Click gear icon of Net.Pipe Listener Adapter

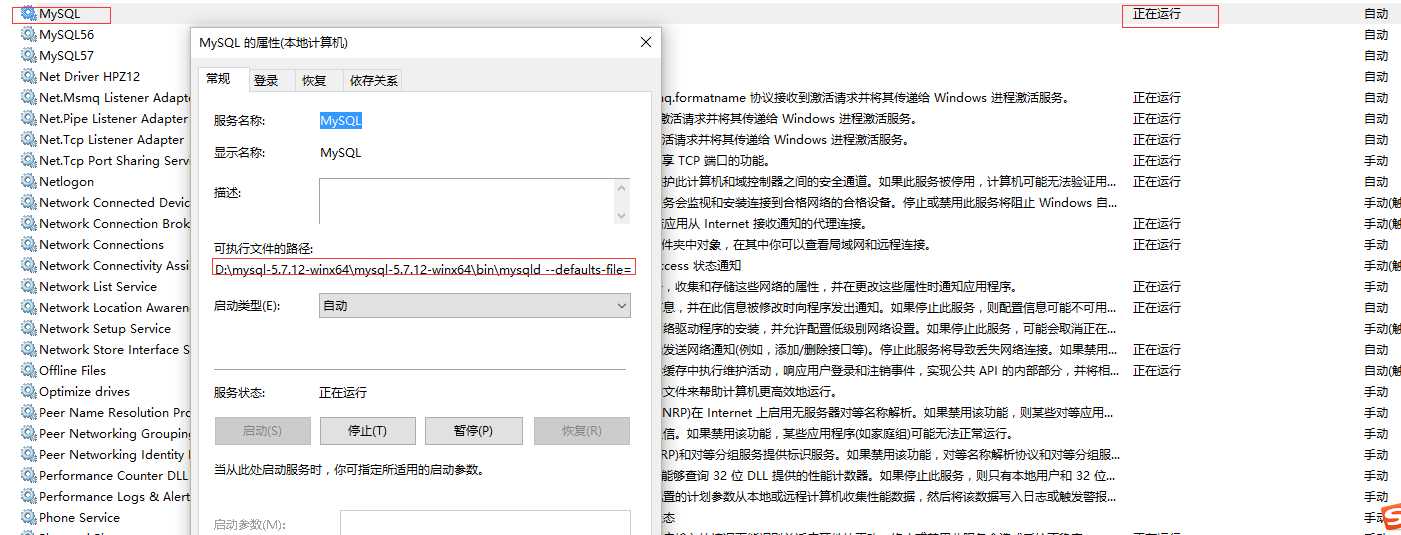[28, 119]
